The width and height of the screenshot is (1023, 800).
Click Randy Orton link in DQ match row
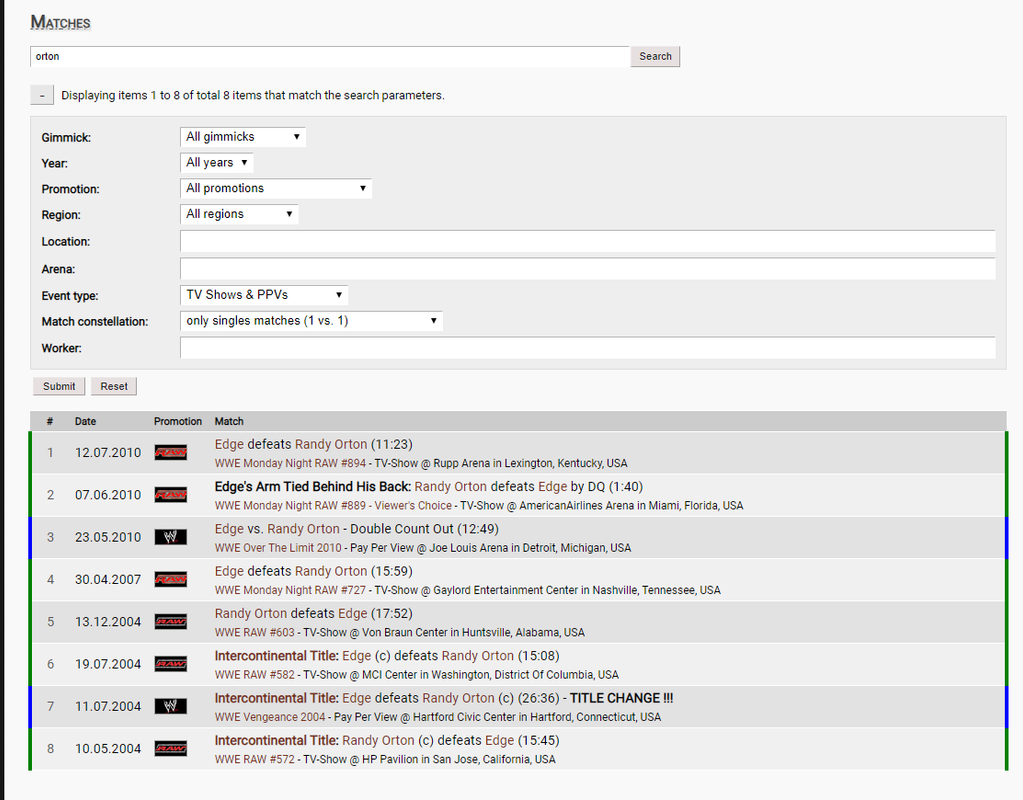[x=451, y=487]
